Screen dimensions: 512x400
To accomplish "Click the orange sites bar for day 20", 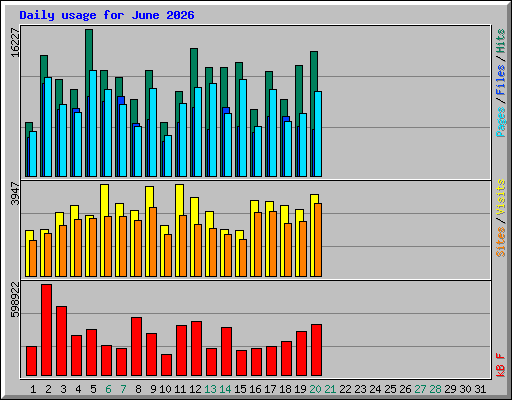I will coord(318,240).
